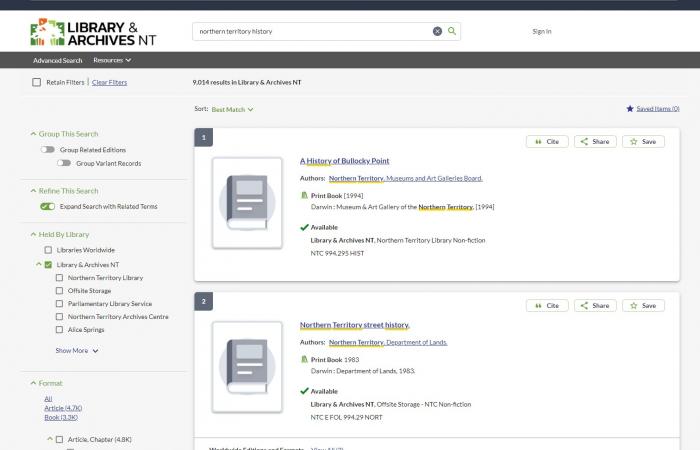The image size is (700, 450).
Task: Click the Library & Archives NT logo
Action: pyautogui.click(x=93, y=33)
